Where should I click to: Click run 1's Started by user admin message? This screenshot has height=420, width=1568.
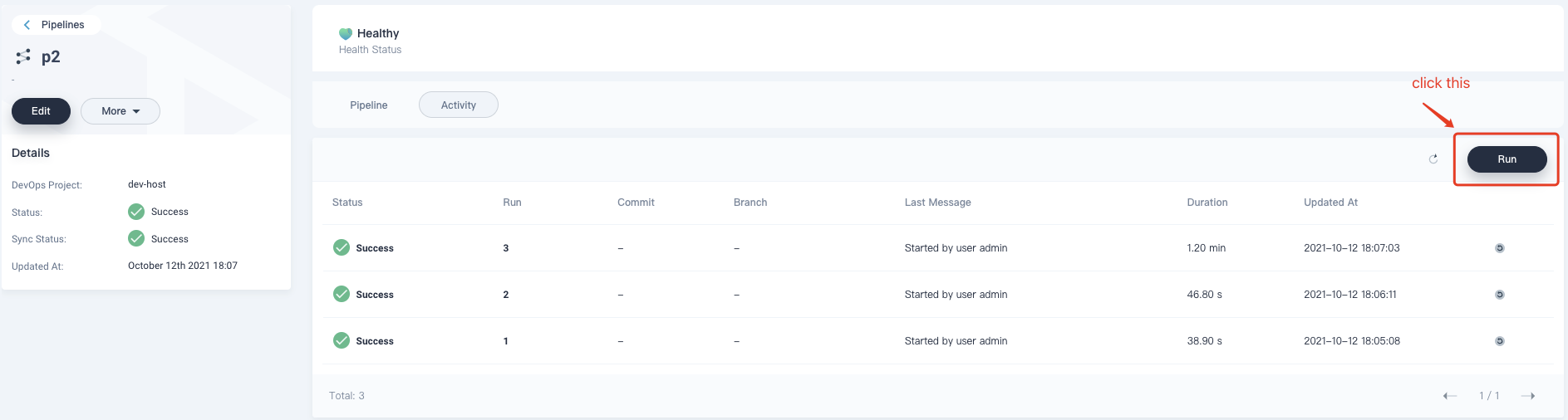pos(956,341)
